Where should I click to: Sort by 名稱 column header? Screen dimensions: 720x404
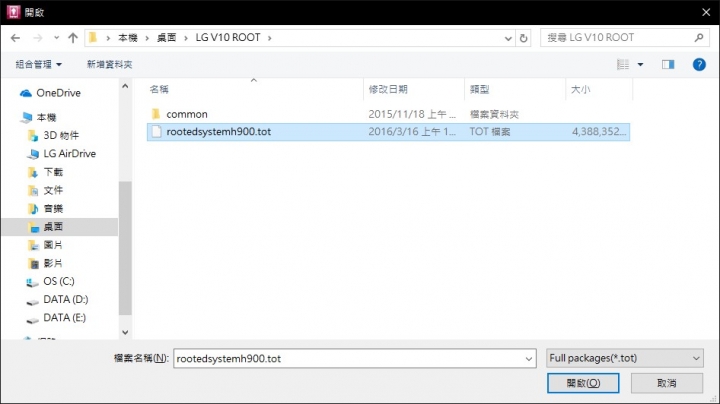point(159,90)
